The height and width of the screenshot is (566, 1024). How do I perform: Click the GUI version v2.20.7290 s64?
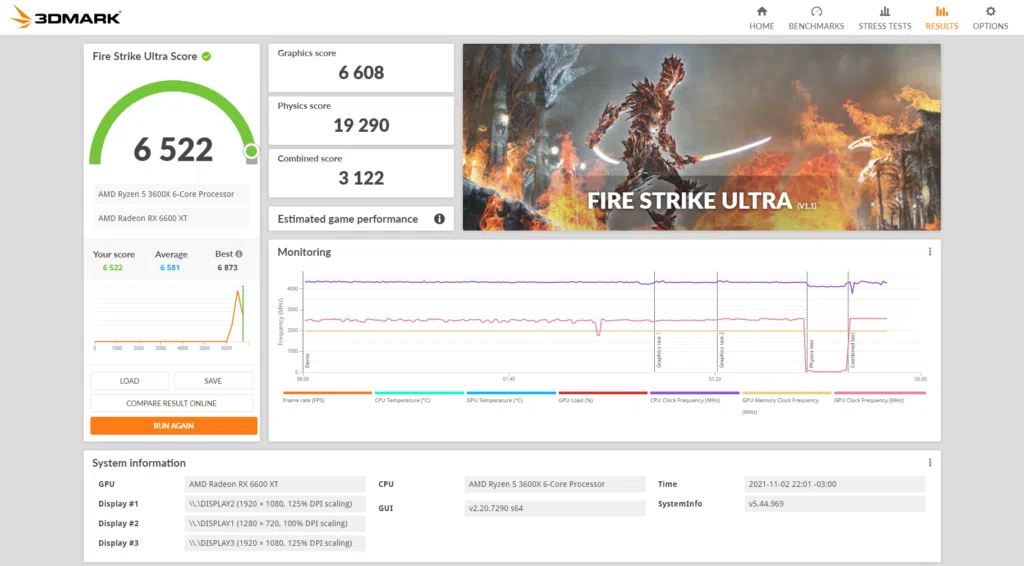[x=554, y=508]
